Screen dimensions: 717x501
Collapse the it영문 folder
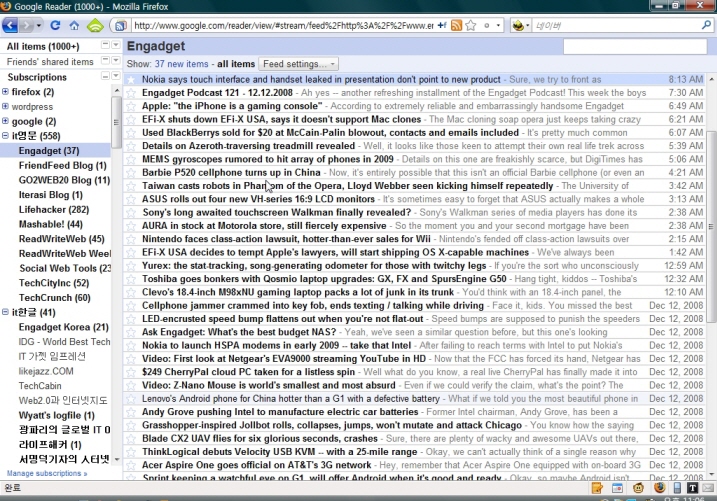coord(5,135)
